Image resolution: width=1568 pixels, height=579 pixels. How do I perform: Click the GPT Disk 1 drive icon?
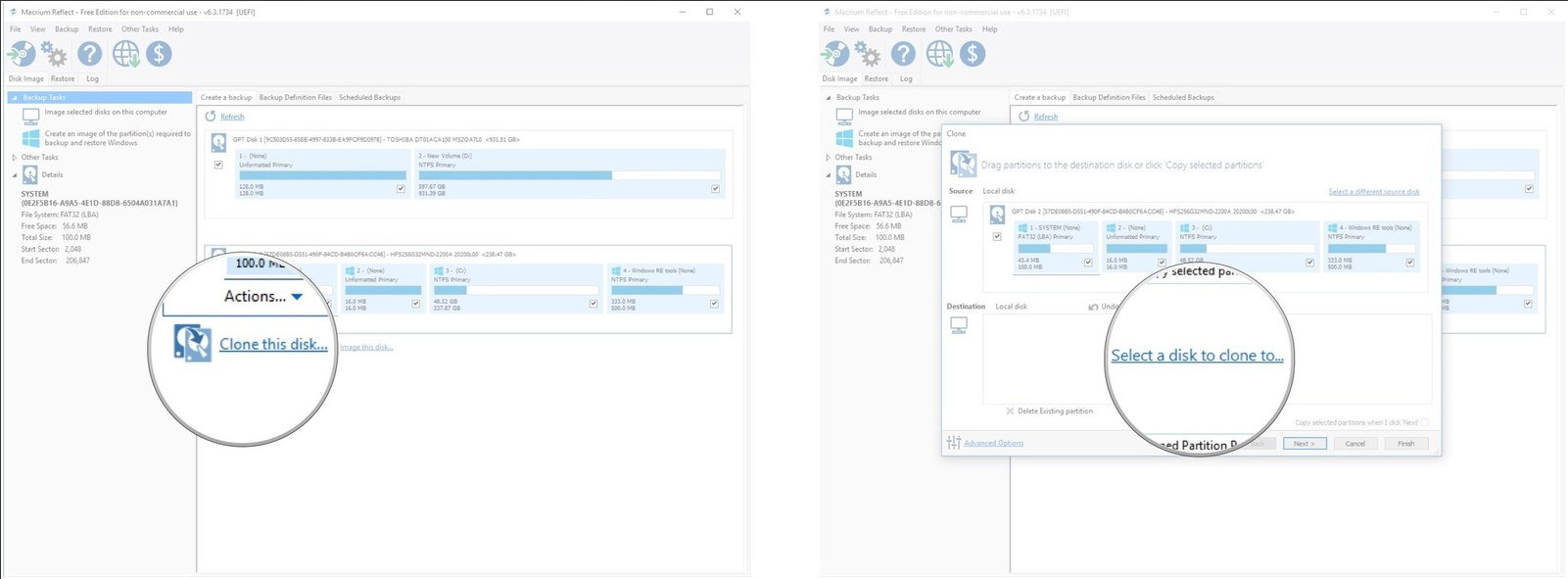pos(218,144)
